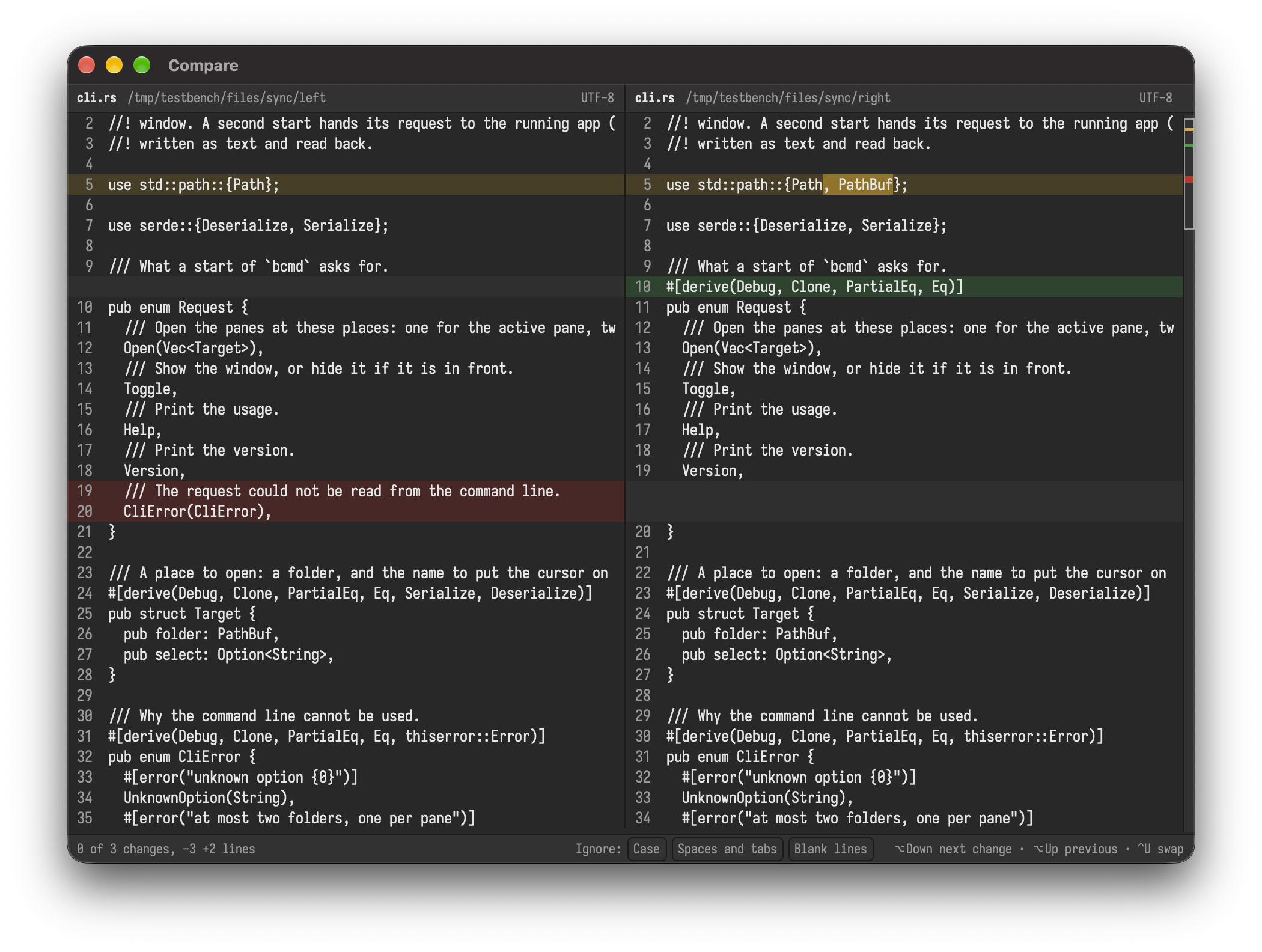Click UTF-8 encoding label in left pane
1262x952 pixels.
(x=597, y=98)
